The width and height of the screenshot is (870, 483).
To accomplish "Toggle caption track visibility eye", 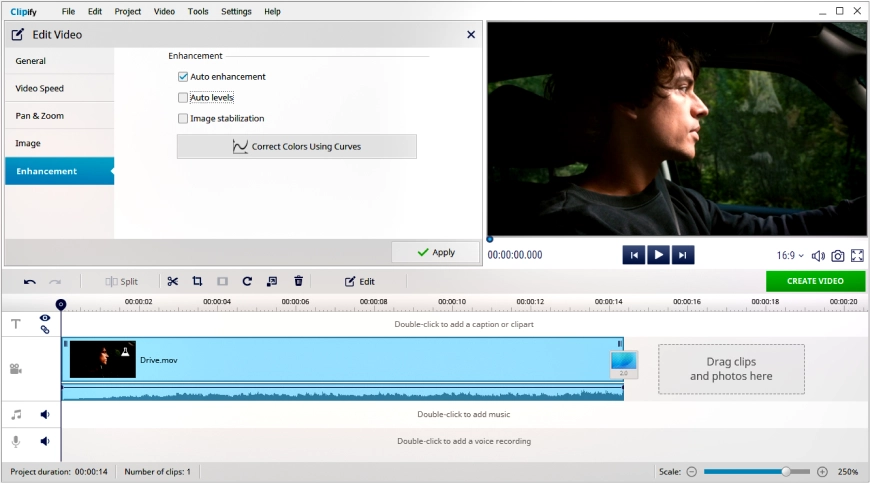I will [x=45, y=318].
